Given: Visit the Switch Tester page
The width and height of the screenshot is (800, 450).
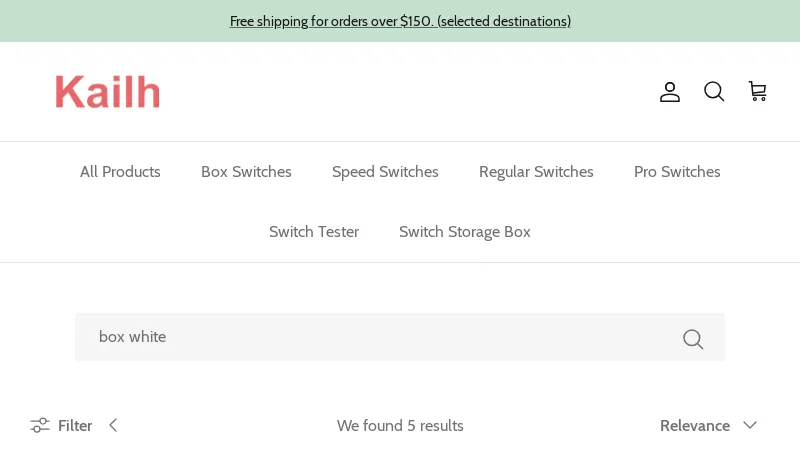Looking at the screenshot, I should [314, 232].
